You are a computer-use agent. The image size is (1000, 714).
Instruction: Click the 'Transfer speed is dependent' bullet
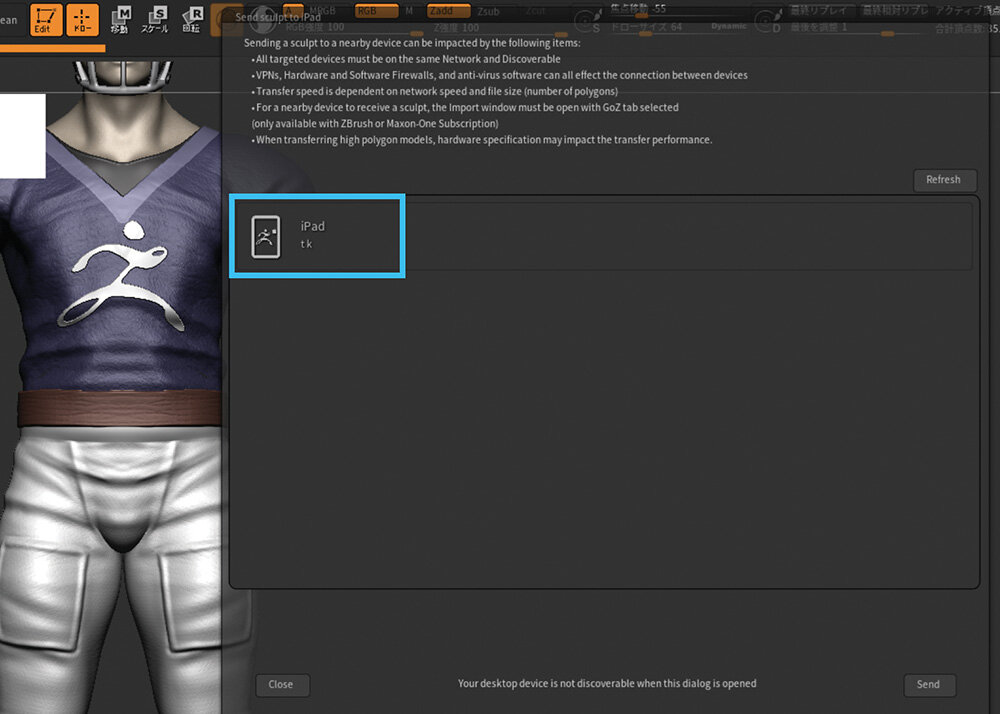(x=434, y=91)
